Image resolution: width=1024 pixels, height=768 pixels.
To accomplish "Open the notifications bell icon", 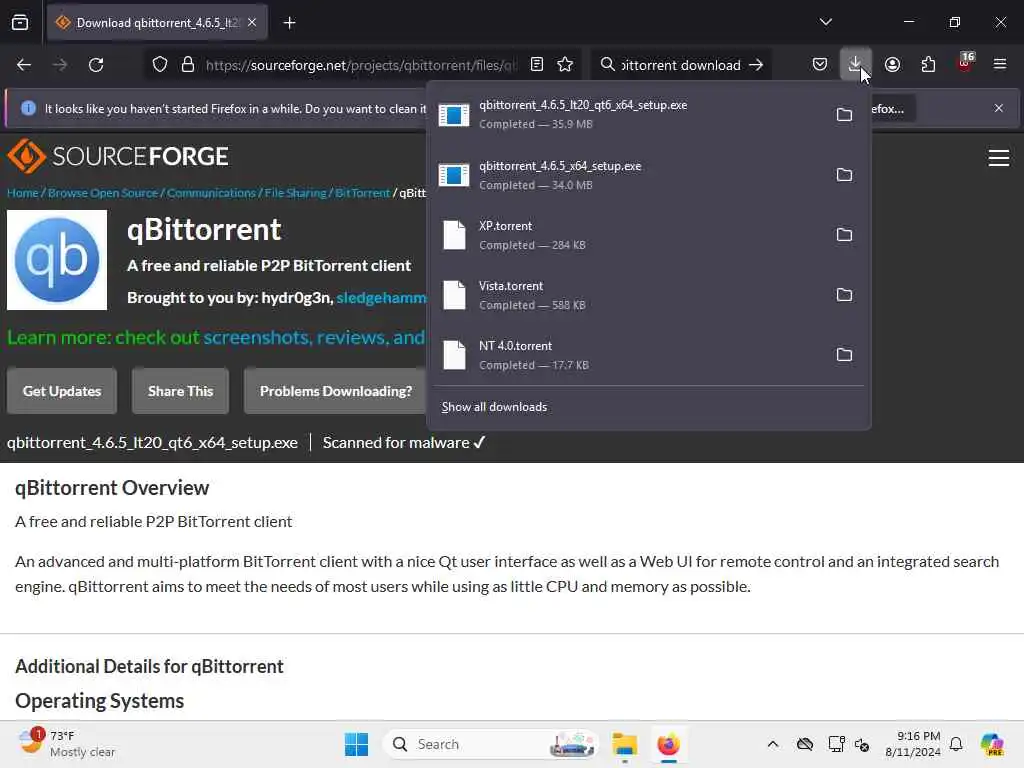I will click(x=956, y=744).
